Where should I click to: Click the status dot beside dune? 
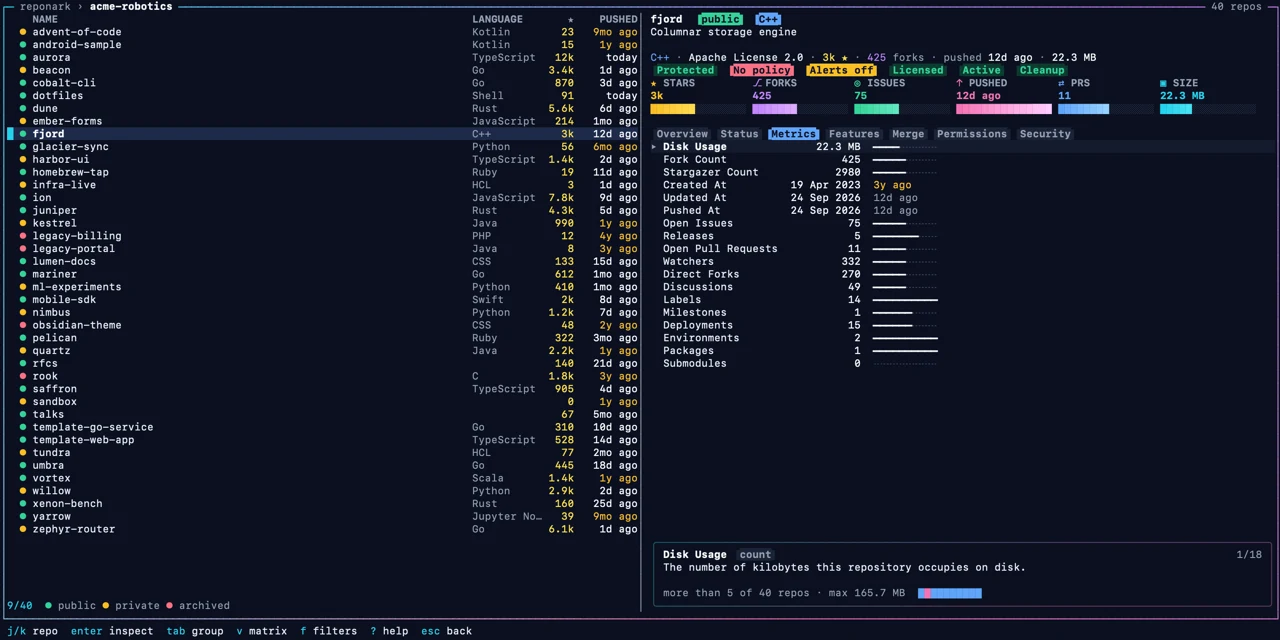[x=23, y=109]
